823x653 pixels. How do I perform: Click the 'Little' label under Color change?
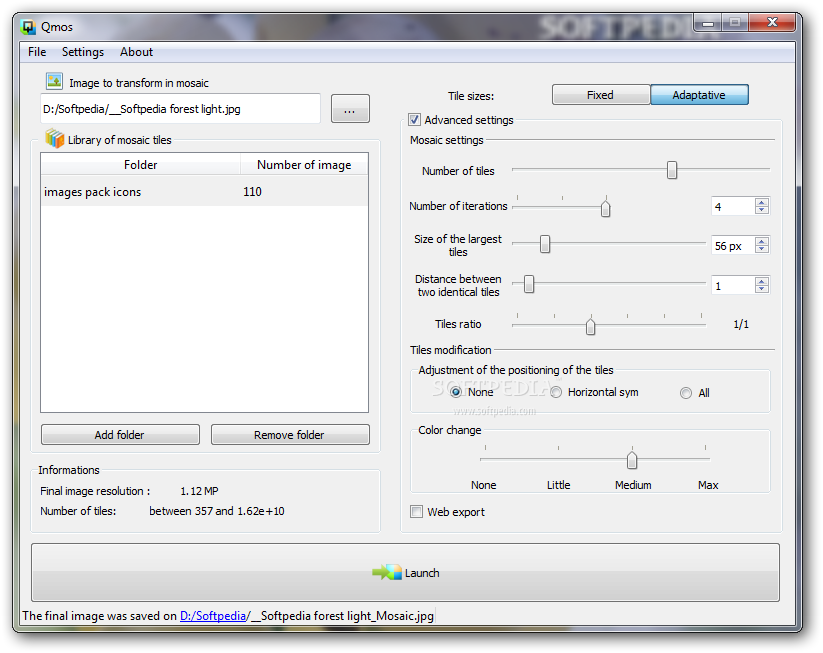click(558, 485)
